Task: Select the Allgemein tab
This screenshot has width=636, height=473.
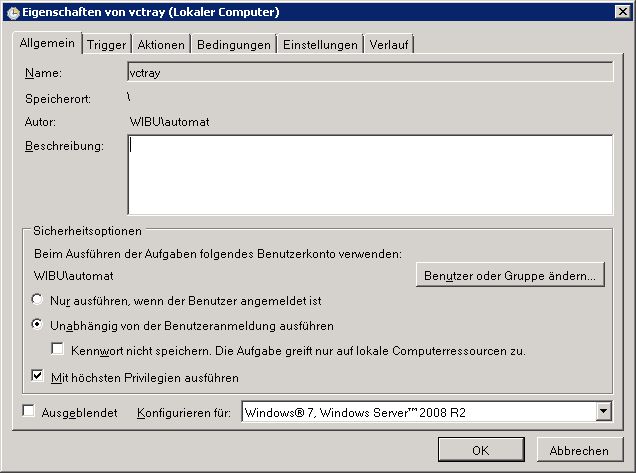Action: 48,44
